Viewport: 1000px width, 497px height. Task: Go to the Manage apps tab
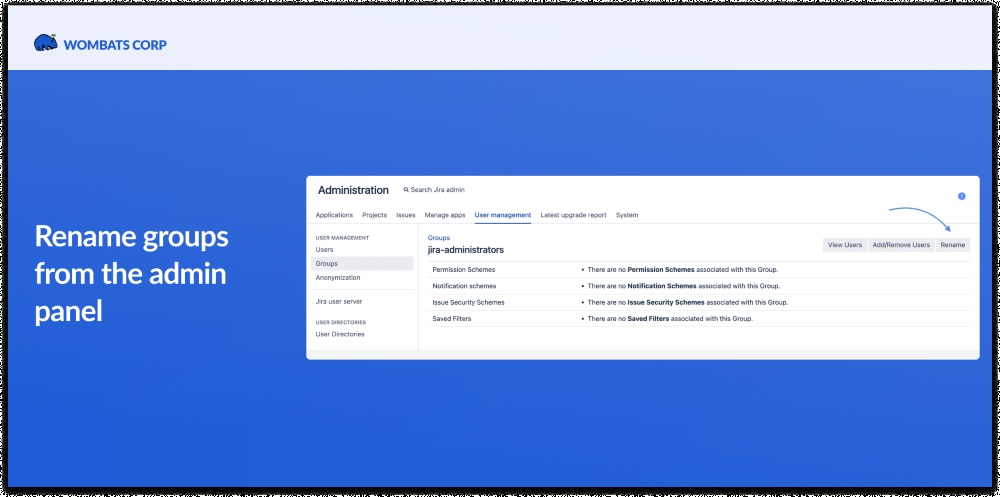pos(445,215)
